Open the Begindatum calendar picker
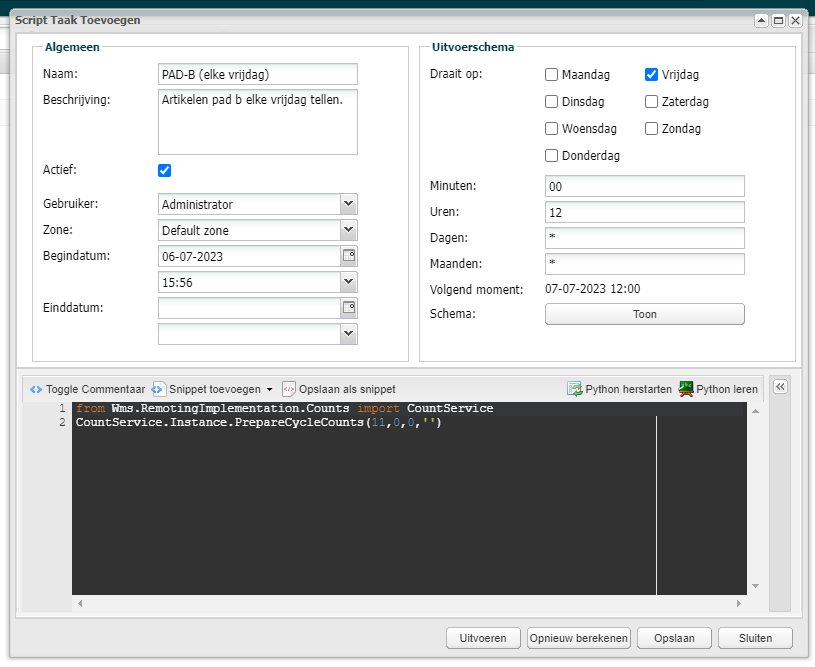The height and width of the screenshot is (667, 815). tap(349, 256)
